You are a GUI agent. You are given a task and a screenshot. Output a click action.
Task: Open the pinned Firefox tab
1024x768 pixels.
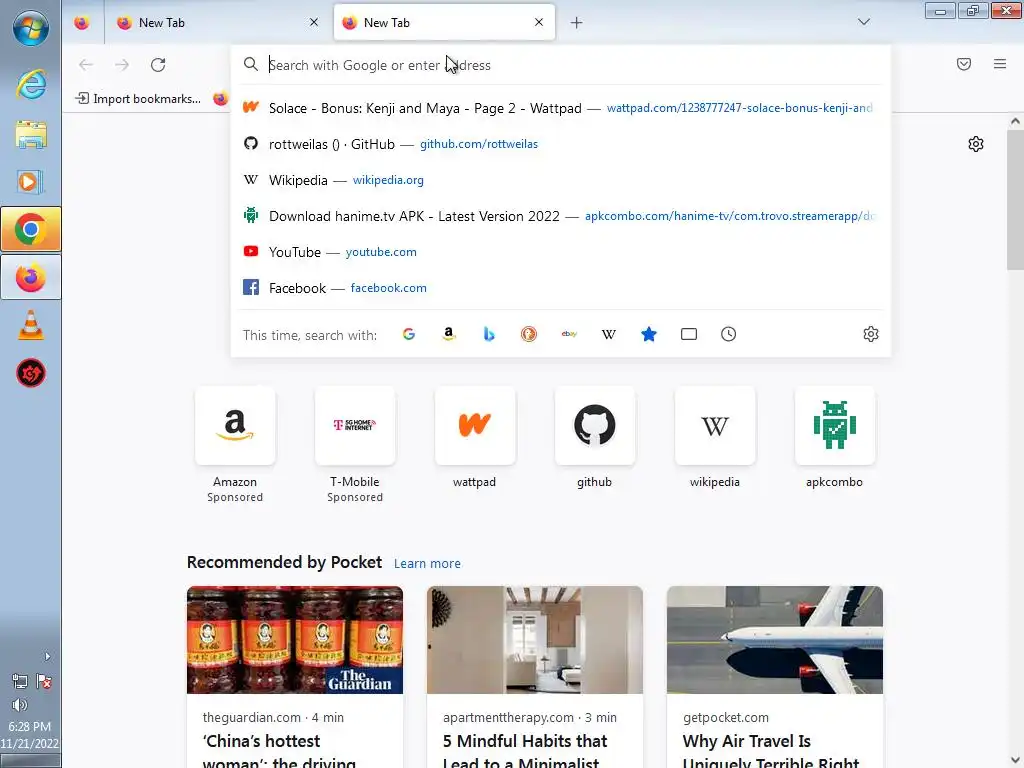(x=82, y=23)
